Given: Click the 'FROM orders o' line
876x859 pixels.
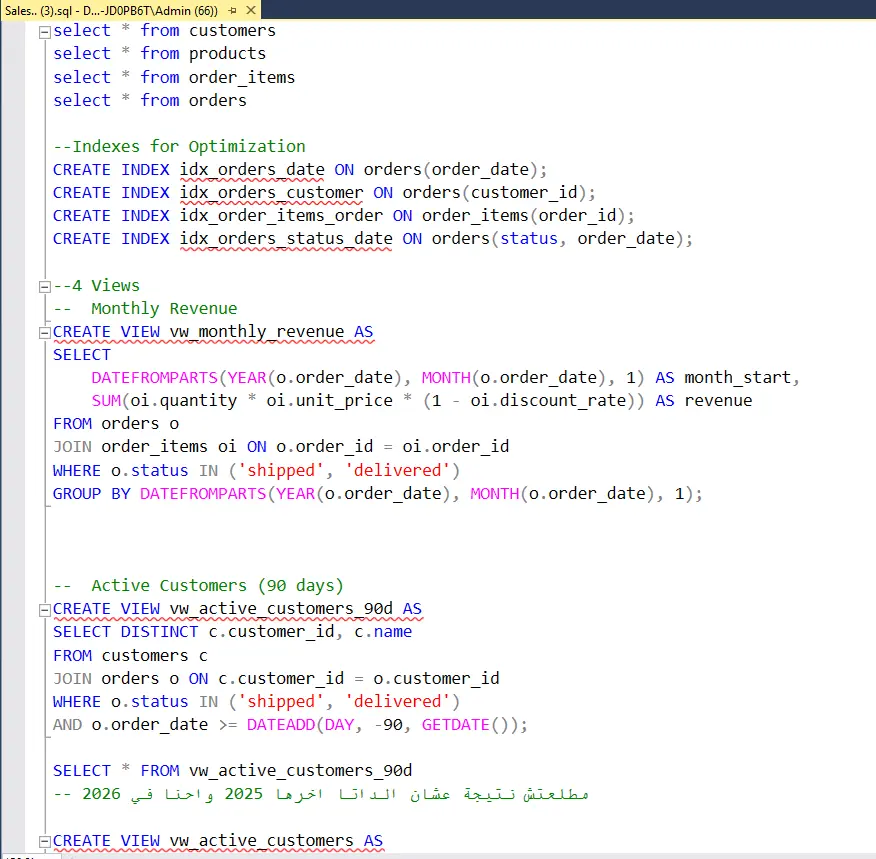Looking at the screenshot, I should pyautogui.click(x=116, y=424).
